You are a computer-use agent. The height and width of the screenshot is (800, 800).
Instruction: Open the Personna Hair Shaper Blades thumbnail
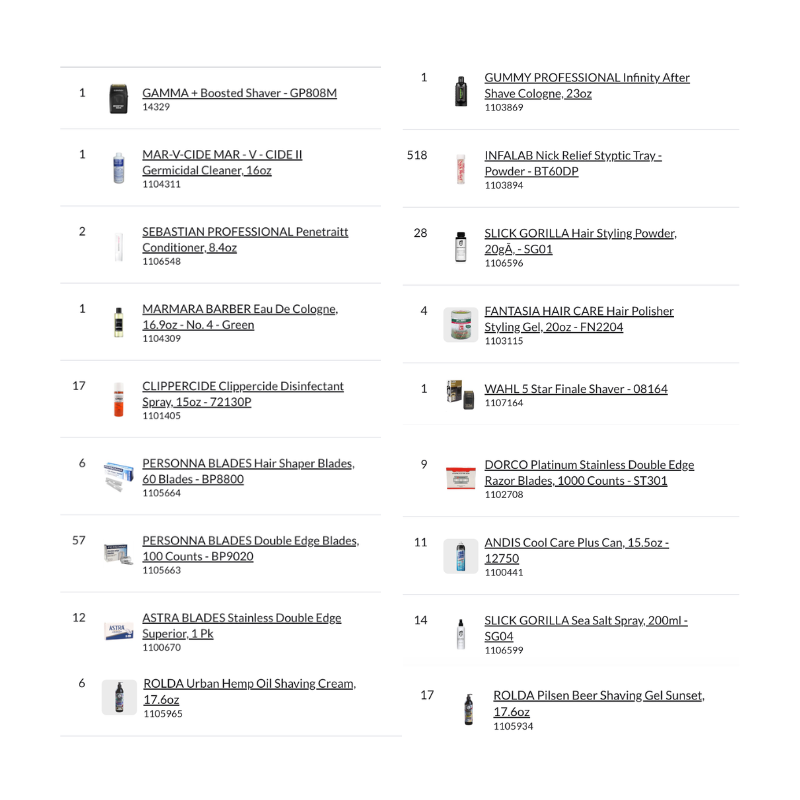[x=118, y=476]
